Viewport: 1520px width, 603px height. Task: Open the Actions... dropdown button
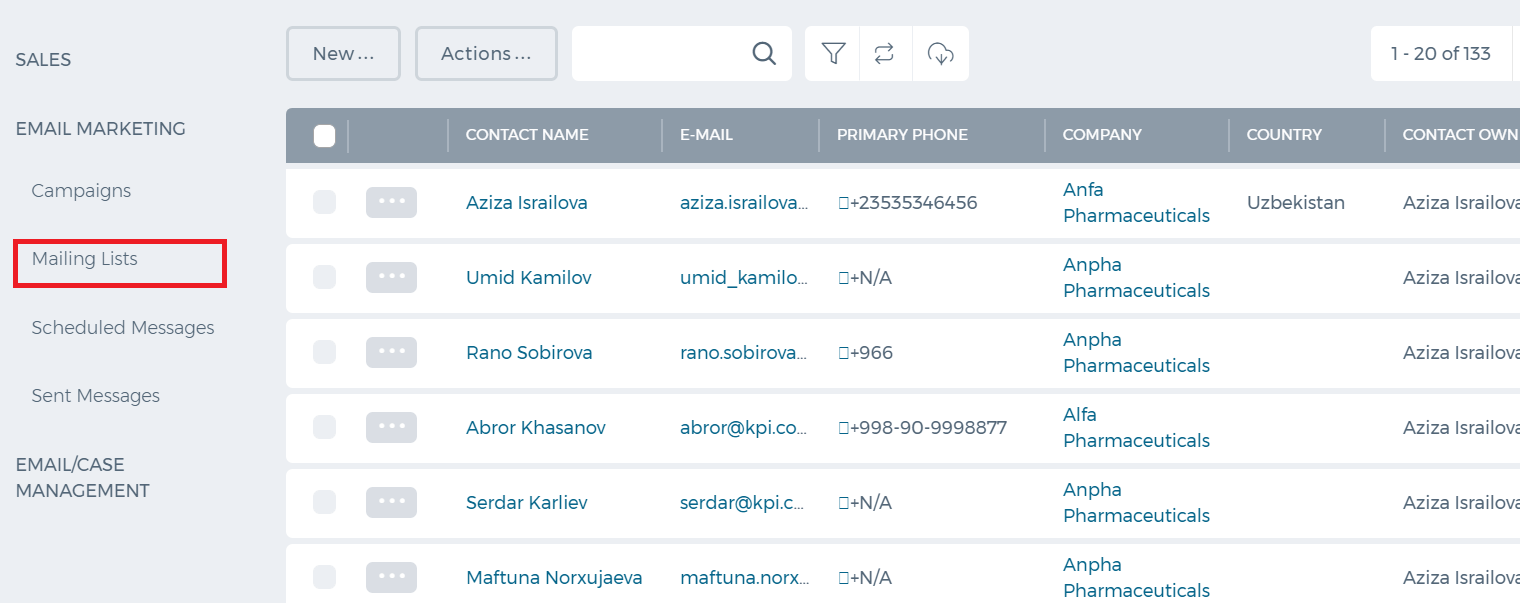coord(486,54)
